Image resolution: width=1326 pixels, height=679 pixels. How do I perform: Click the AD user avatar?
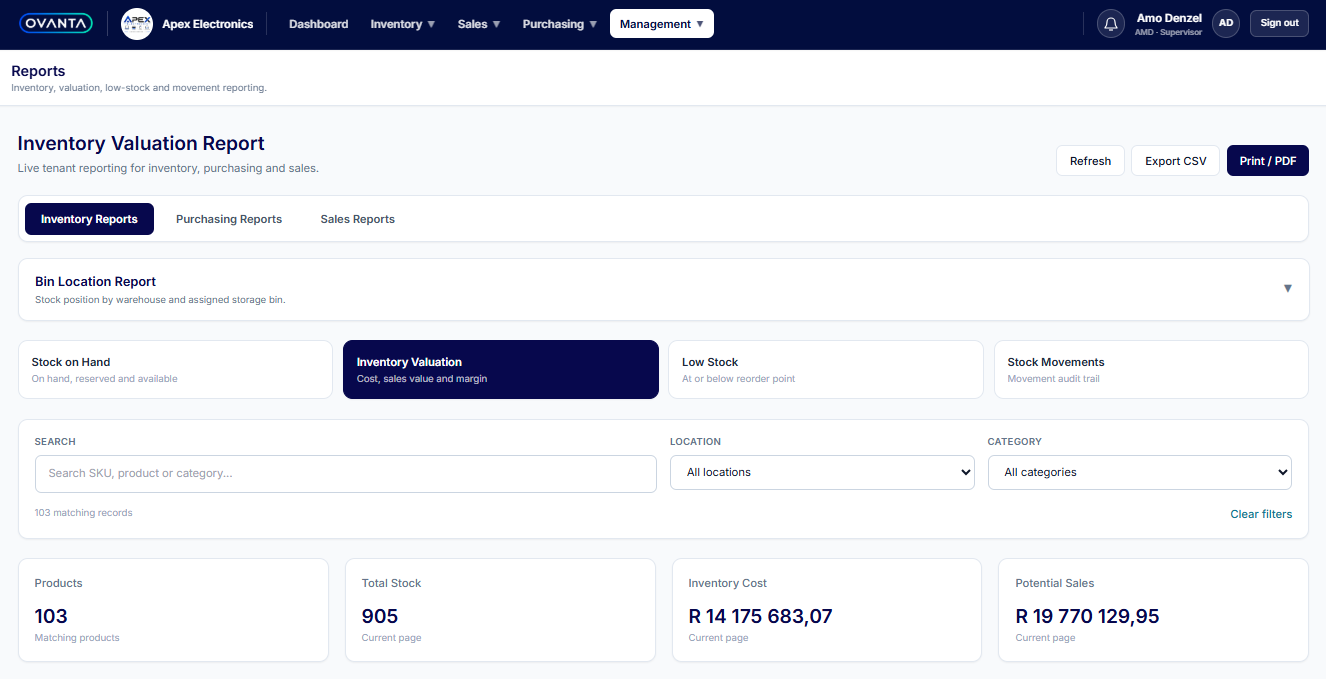point(1226,23)
